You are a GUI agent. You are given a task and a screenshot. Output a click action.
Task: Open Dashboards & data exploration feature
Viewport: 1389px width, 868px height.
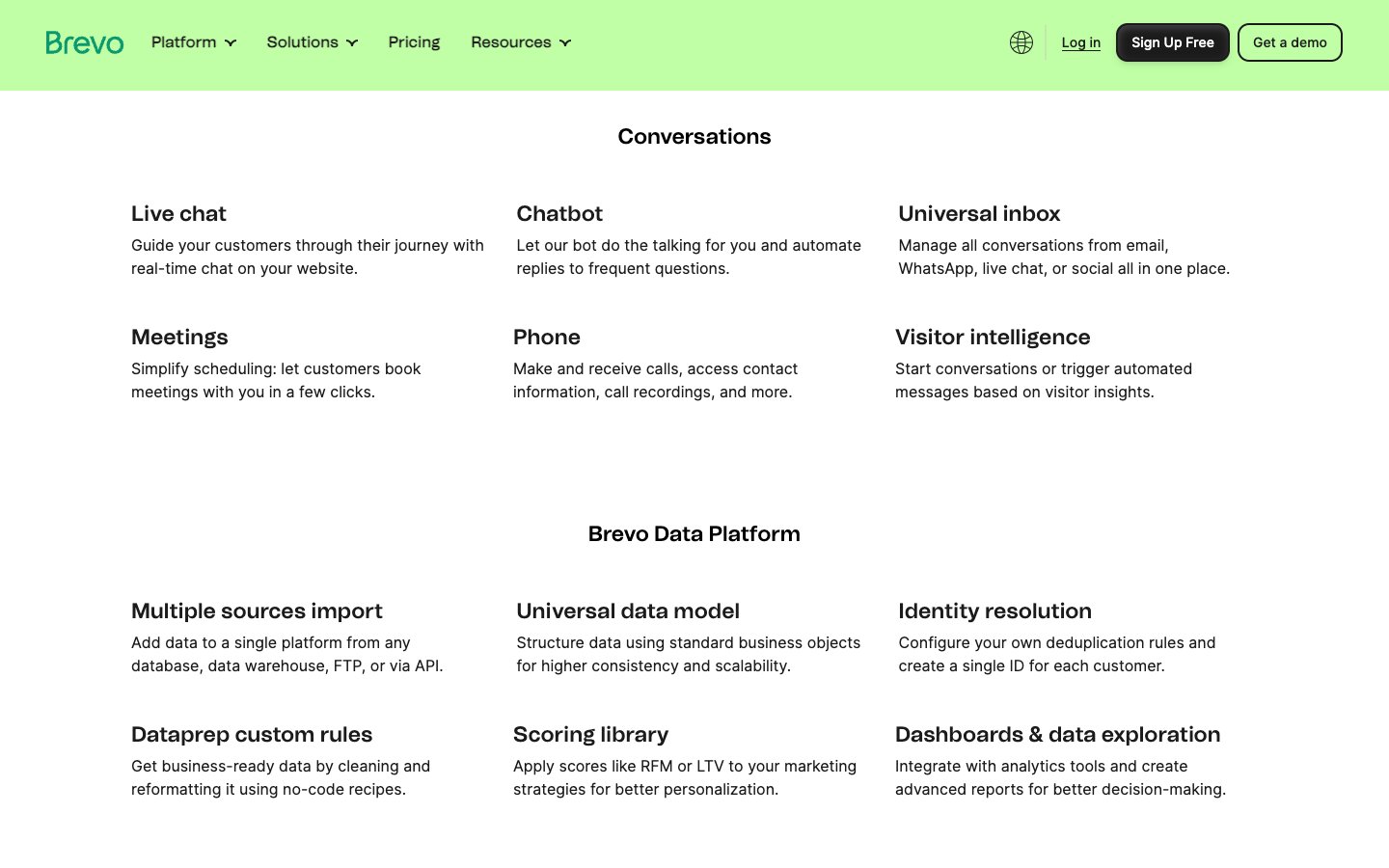pos(1057,735)
